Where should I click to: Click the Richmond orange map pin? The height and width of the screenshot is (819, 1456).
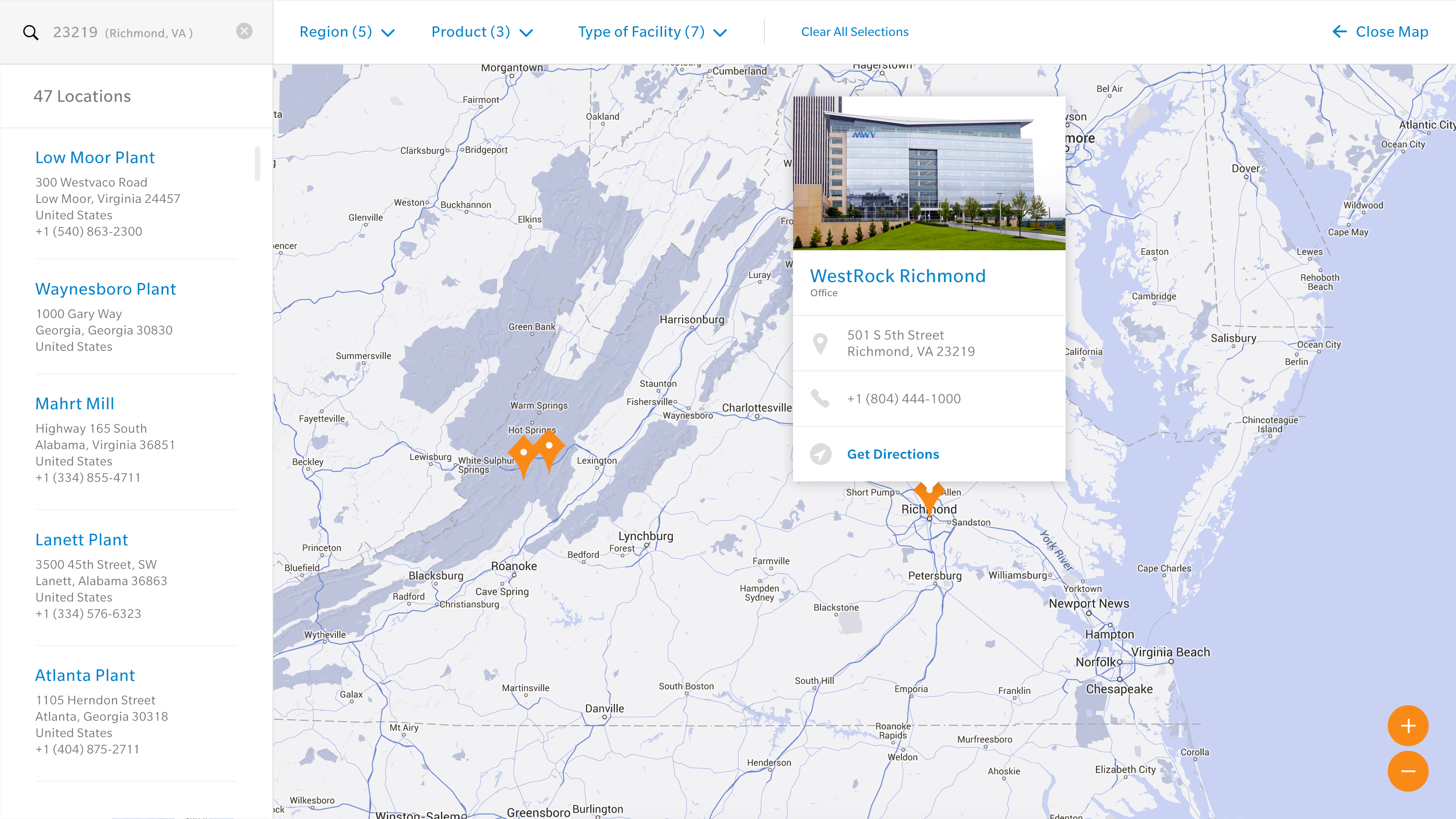pyautogui.click(x=929, y=496)
